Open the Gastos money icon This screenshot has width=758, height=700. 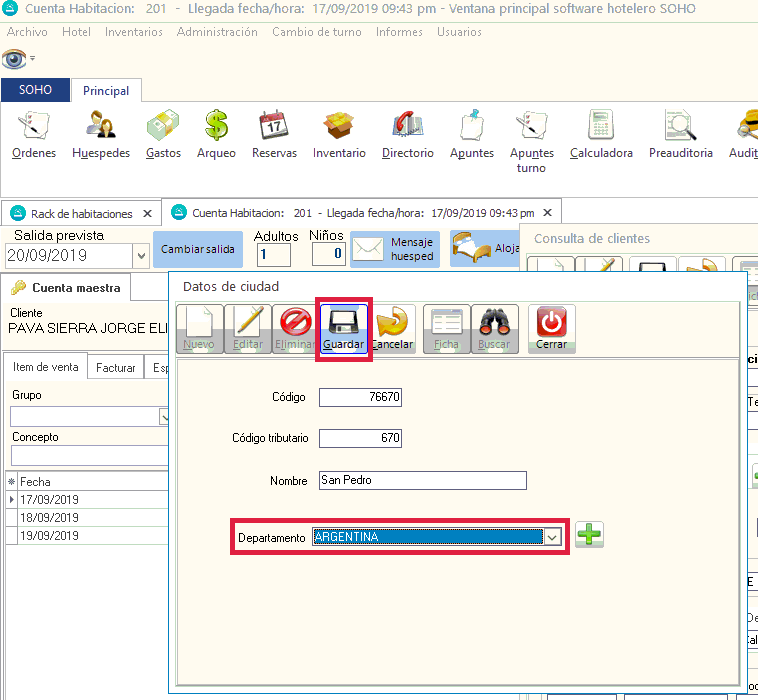point(163,126)
